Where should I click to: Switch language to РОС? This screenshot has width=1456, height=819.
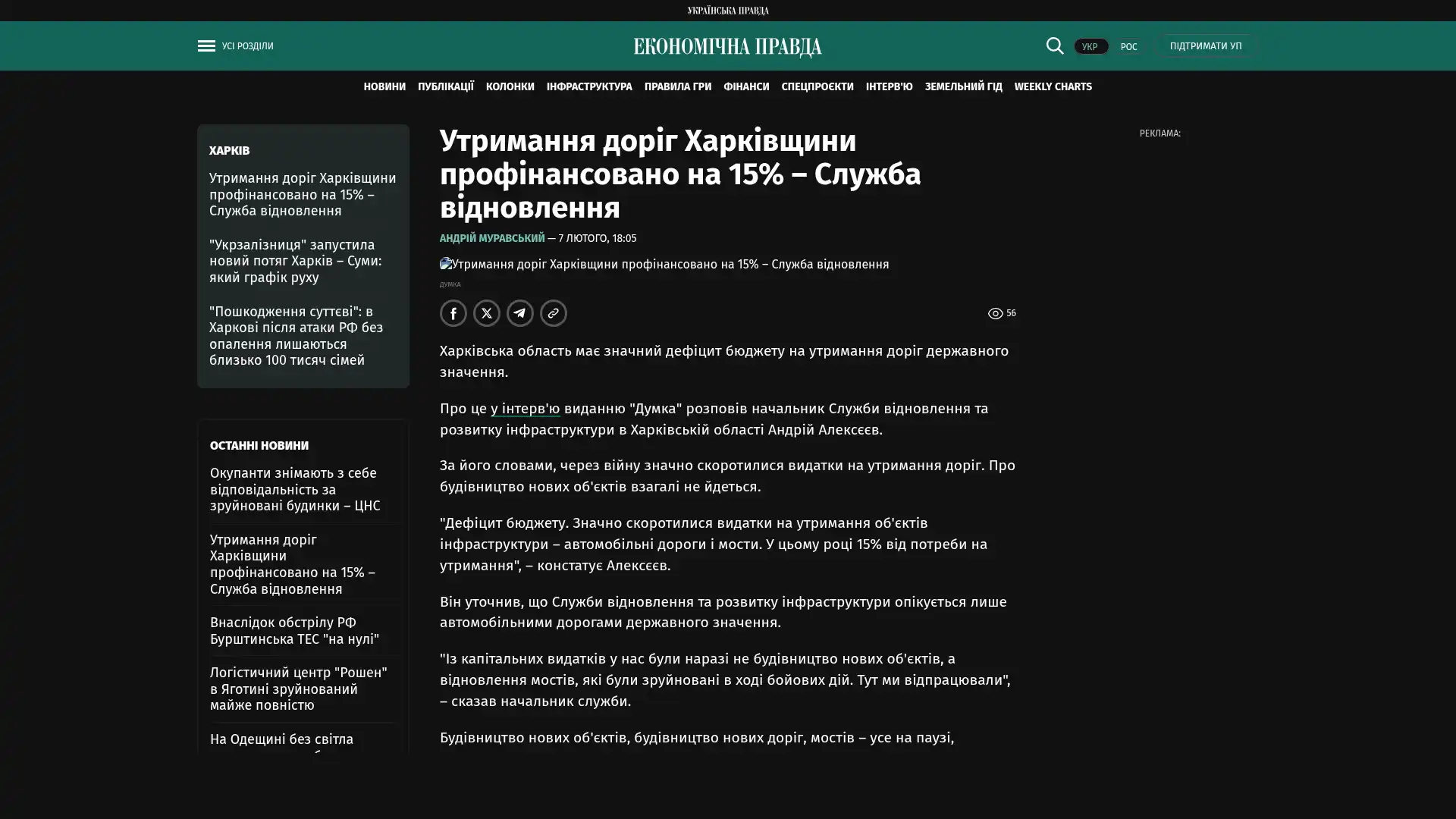coord(1128,47)
